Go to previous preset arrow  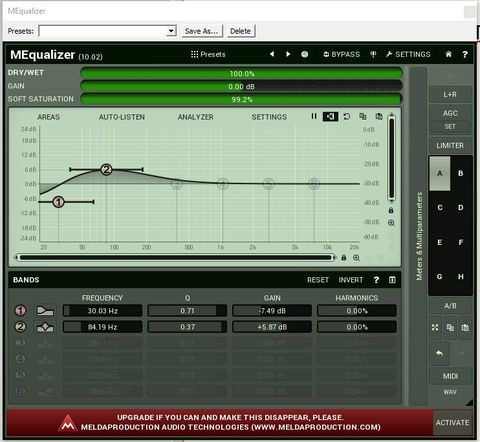[272, 54]
